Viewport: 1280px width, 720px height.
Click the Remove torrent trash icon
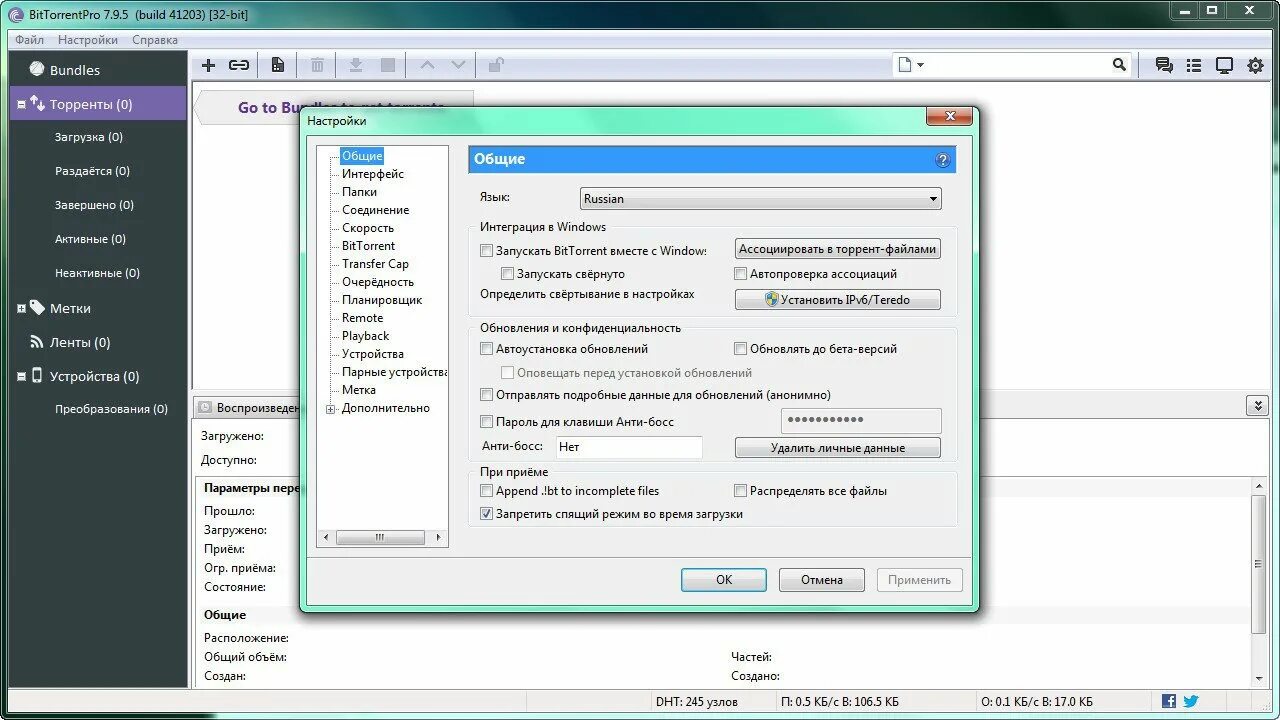click(x=317, y=65)
